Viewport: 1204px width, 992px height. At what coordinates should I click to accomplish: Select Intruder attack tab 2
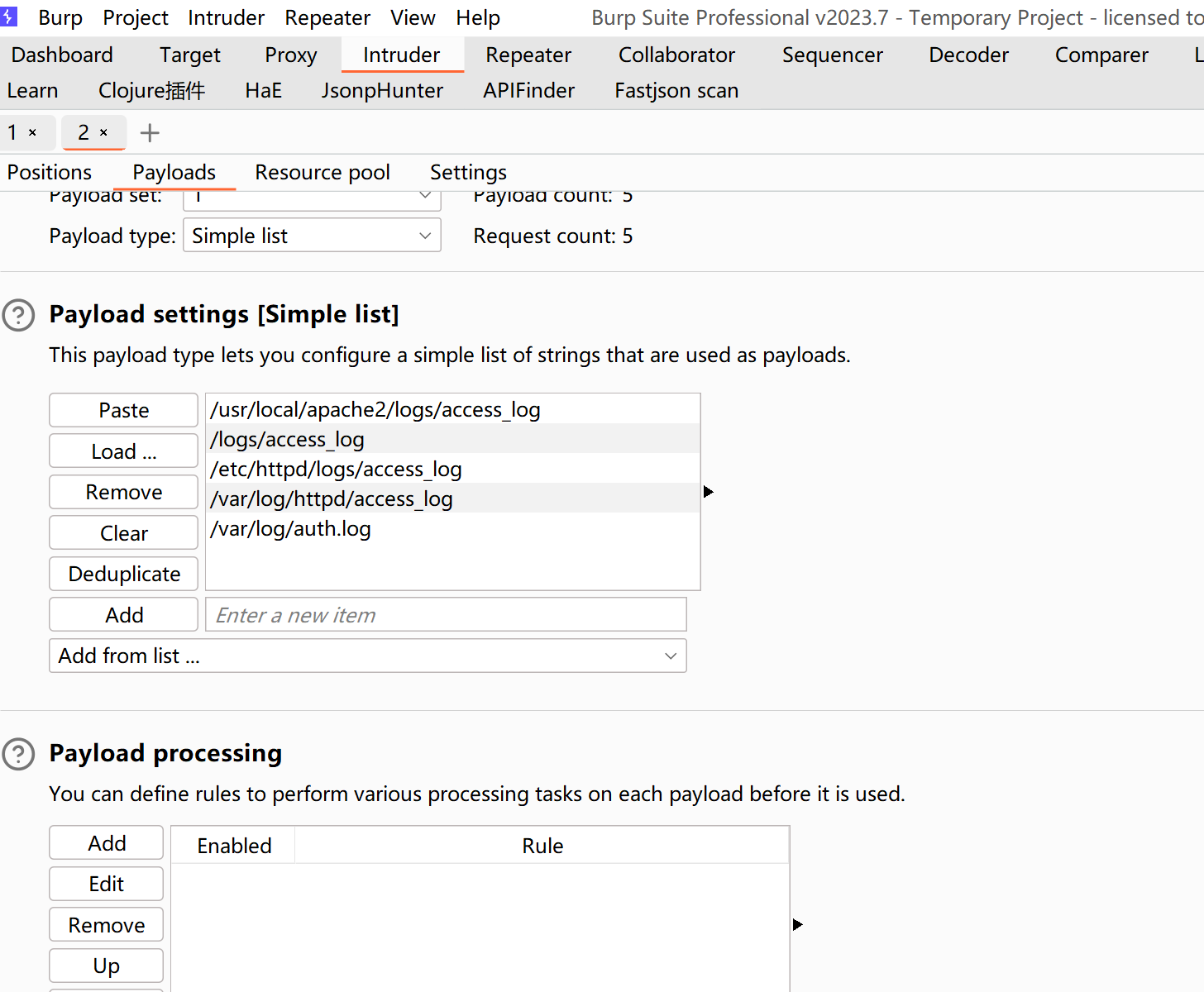tap(84, 132)
